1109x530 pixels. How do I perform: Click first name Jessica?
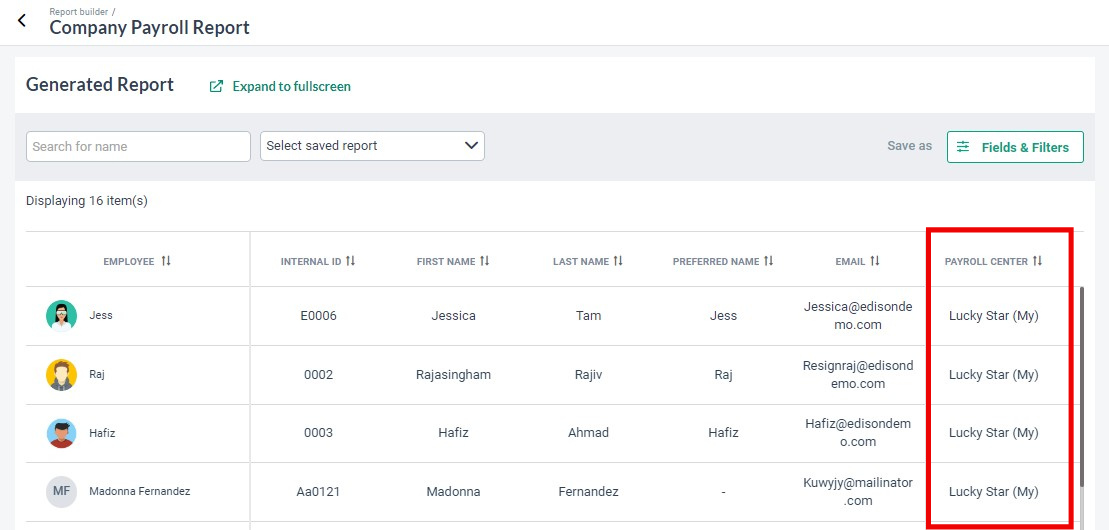[x=453, y=316]
